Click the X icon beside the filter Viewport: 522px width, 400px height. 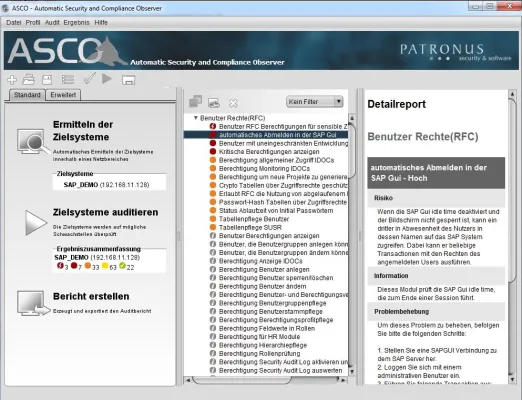233,103
